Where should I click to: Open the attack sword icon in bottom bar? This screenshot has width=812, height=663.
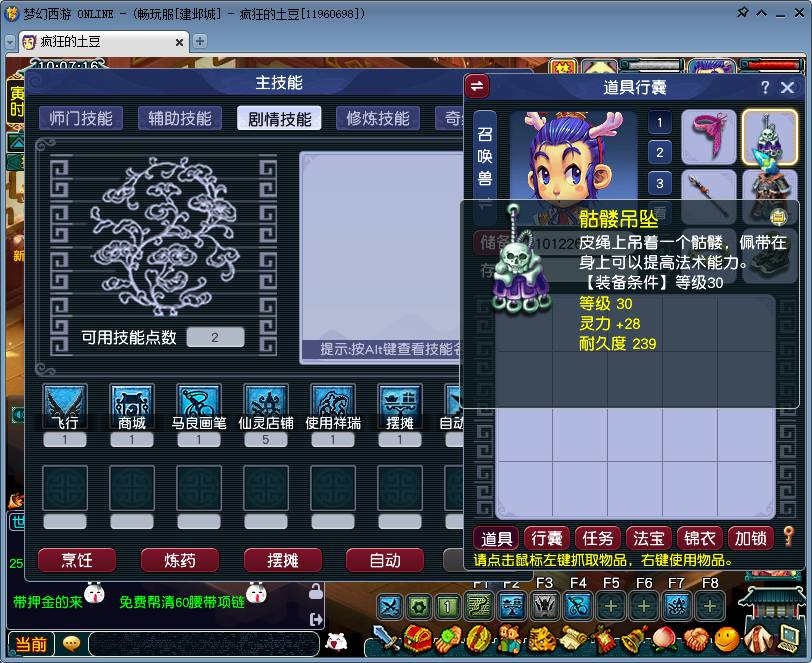[385, 638]
